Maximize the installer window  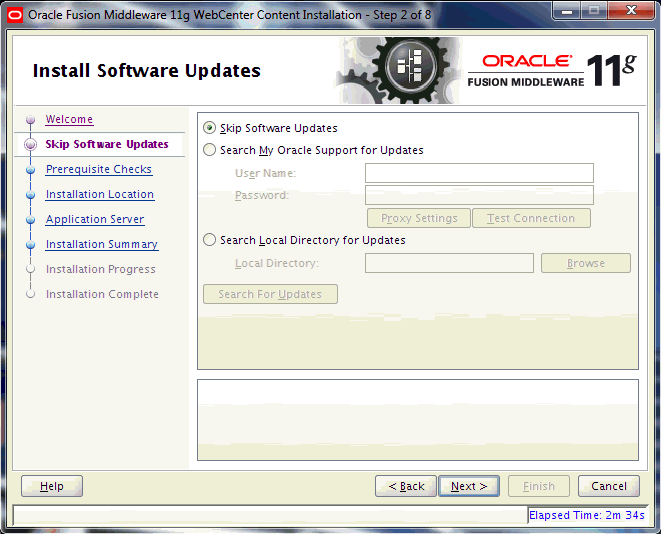tap(594, 10)
